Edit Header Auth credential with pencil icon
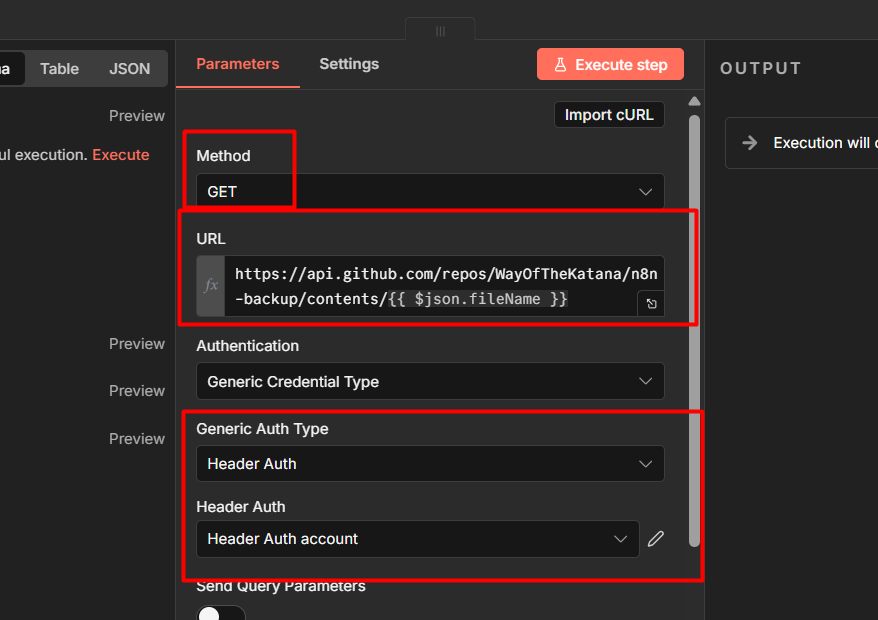This screenshot has height=620, width=878. (x=655, y=539)
